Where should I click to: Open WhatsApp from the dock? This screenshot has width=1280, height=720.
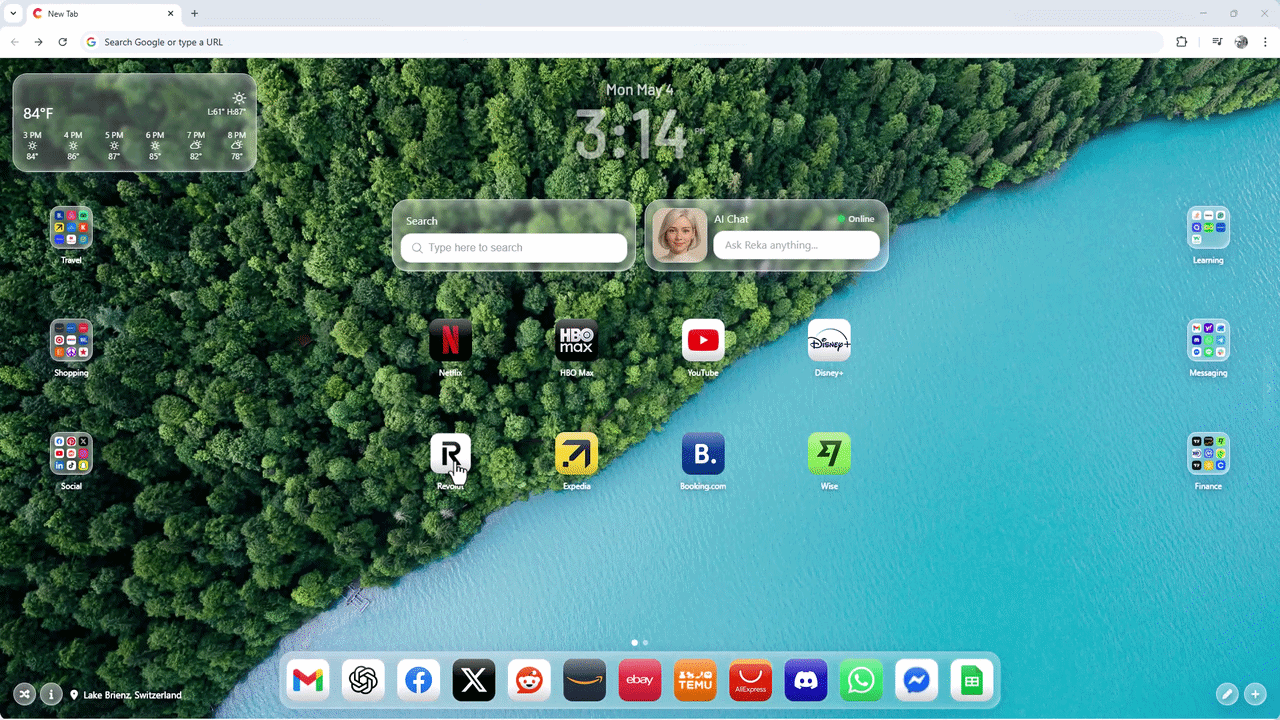(x=861, y=681)
